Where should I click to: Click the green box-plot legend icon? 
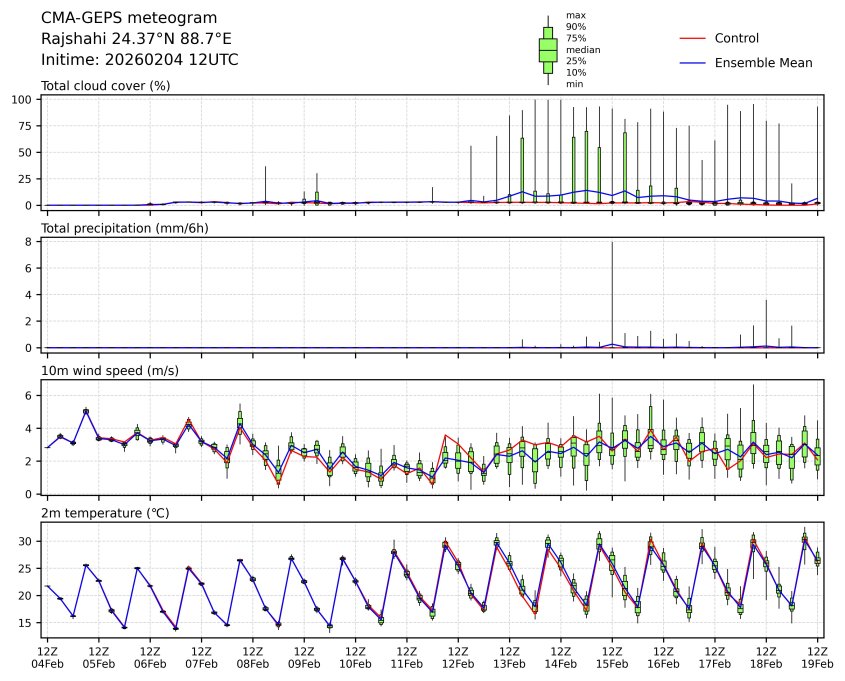coord(548,49)
